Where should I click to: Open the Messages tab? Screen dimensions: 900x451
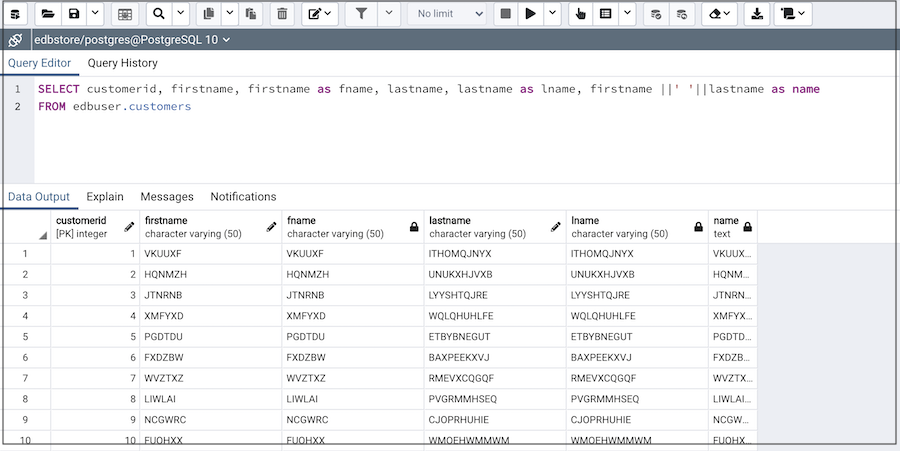[x=167, y=197]
